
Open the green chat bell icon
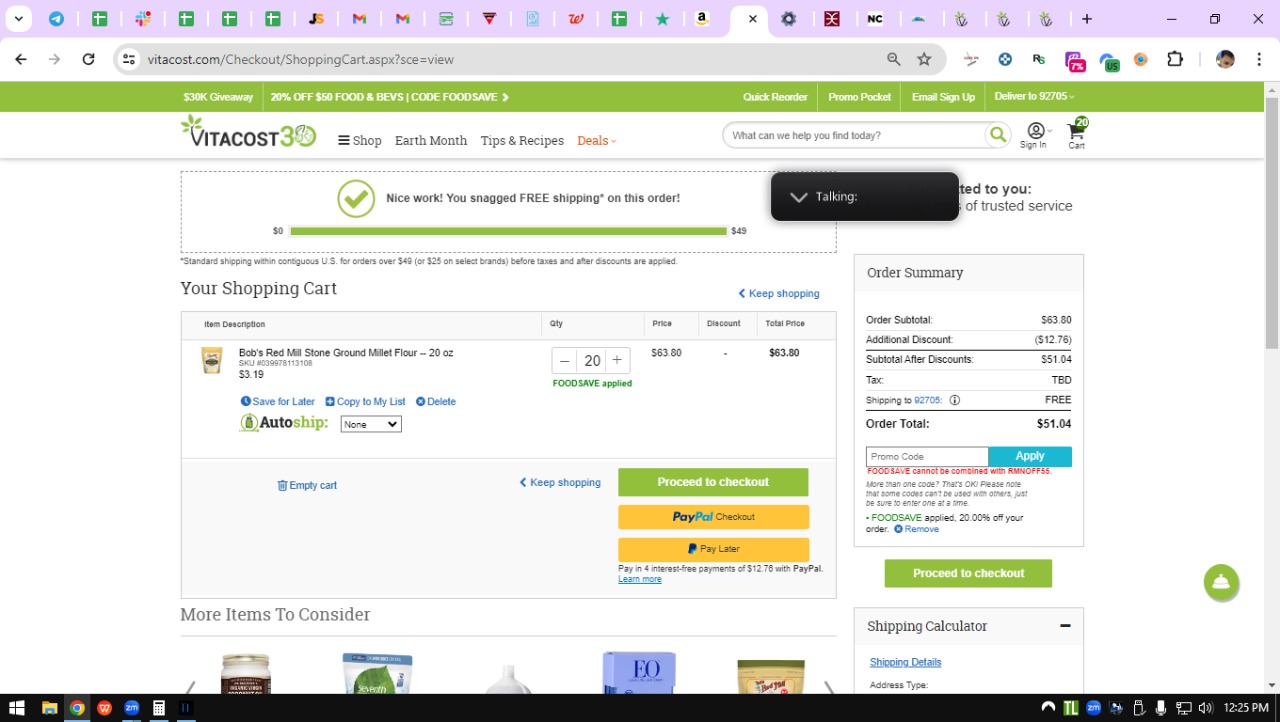(x=1221, y=582)
